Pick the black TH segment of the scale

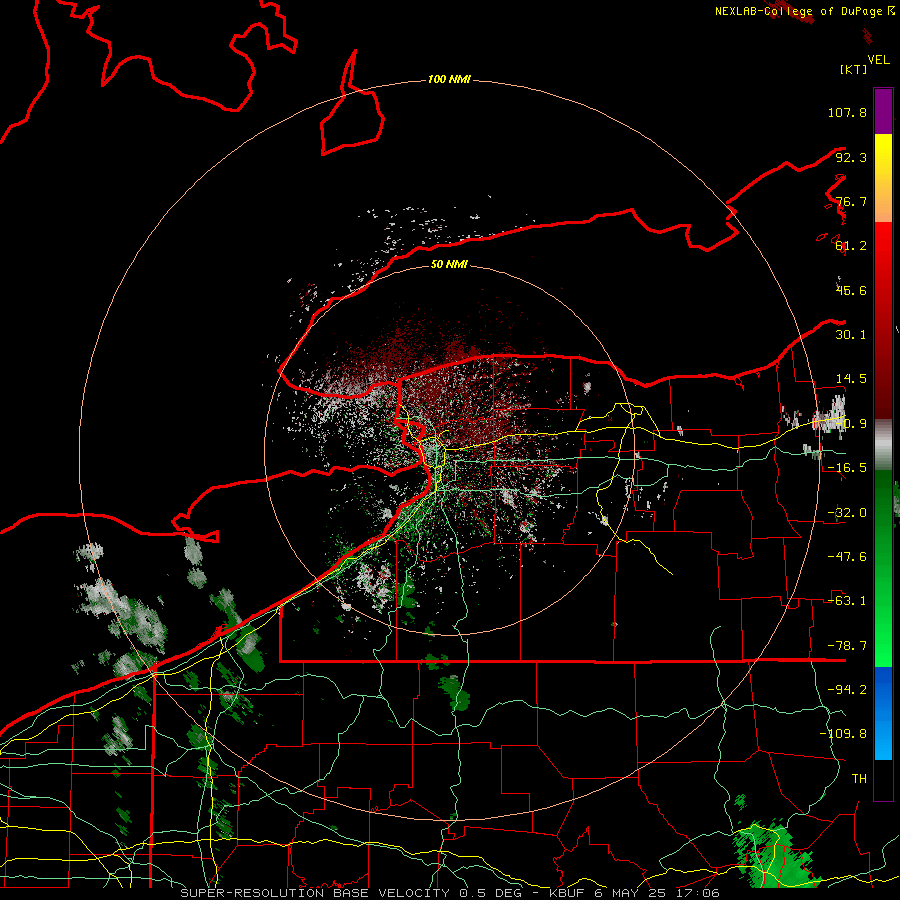pos(883,780)
